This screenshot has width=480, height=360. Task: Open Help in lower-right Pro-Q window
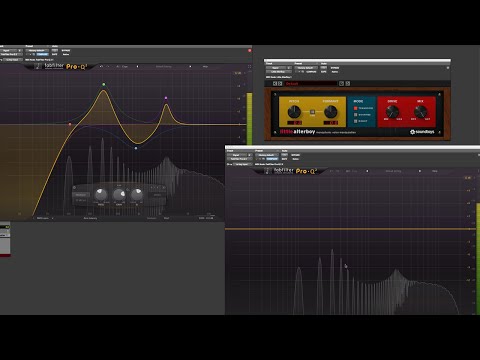pos(435,171)
